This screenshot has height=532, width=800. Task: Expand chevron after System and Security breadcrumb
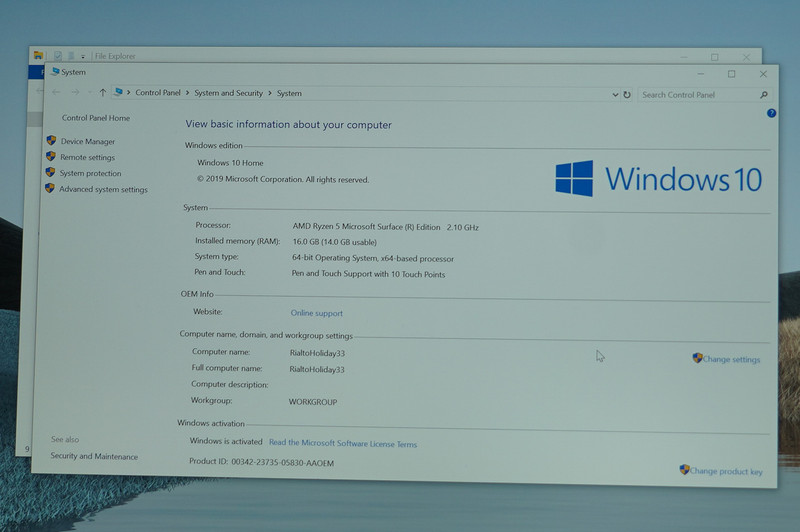(270, 93)
